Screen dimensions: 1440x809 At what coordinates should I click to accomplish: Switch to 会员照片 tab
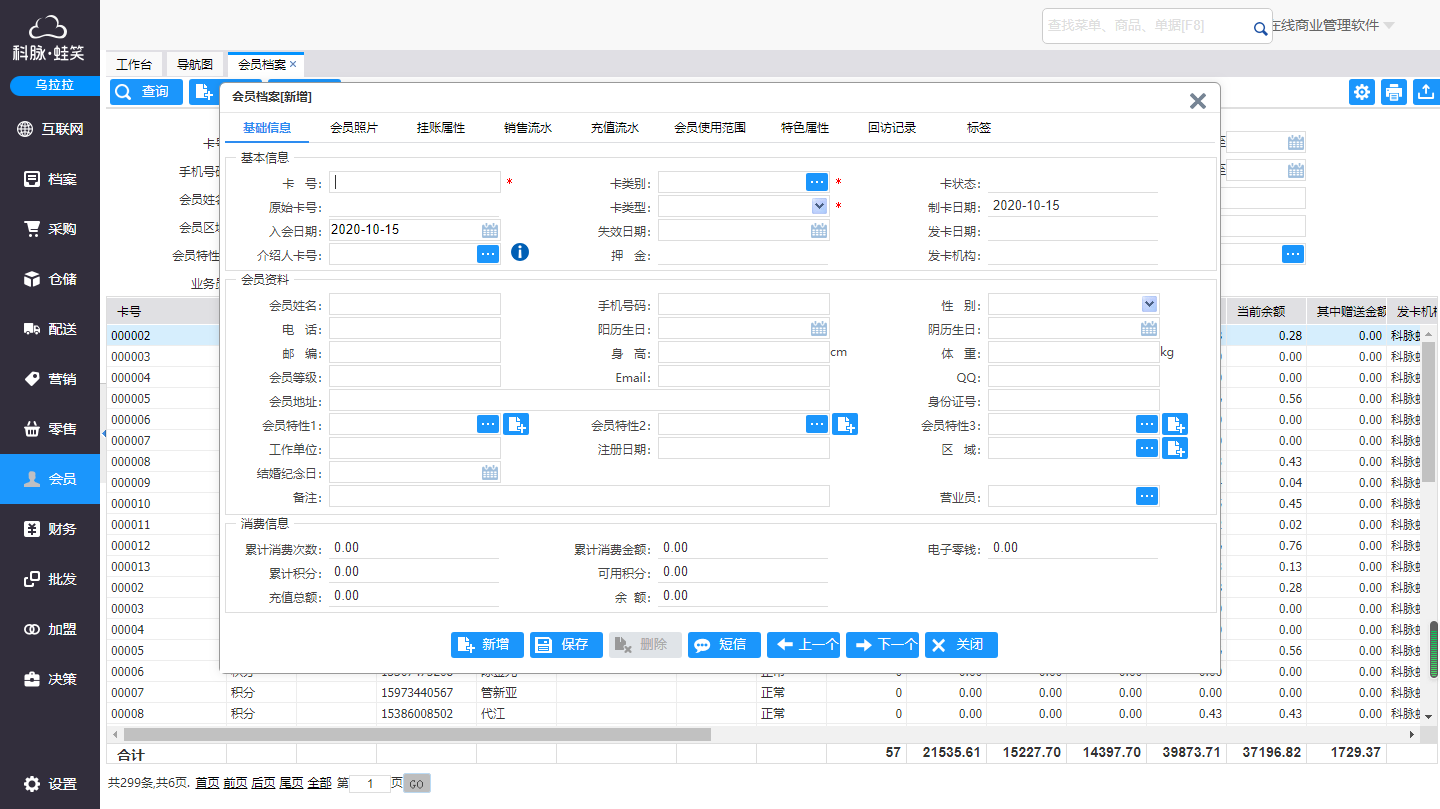pyautogui.click(x=354, y=128)
